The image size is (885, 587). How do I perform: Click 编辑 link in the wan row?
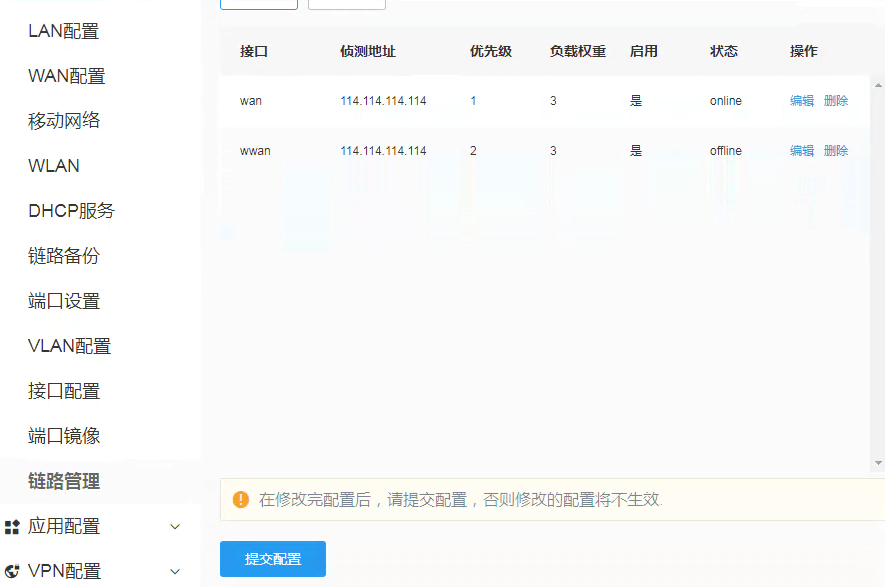(802, 100)
